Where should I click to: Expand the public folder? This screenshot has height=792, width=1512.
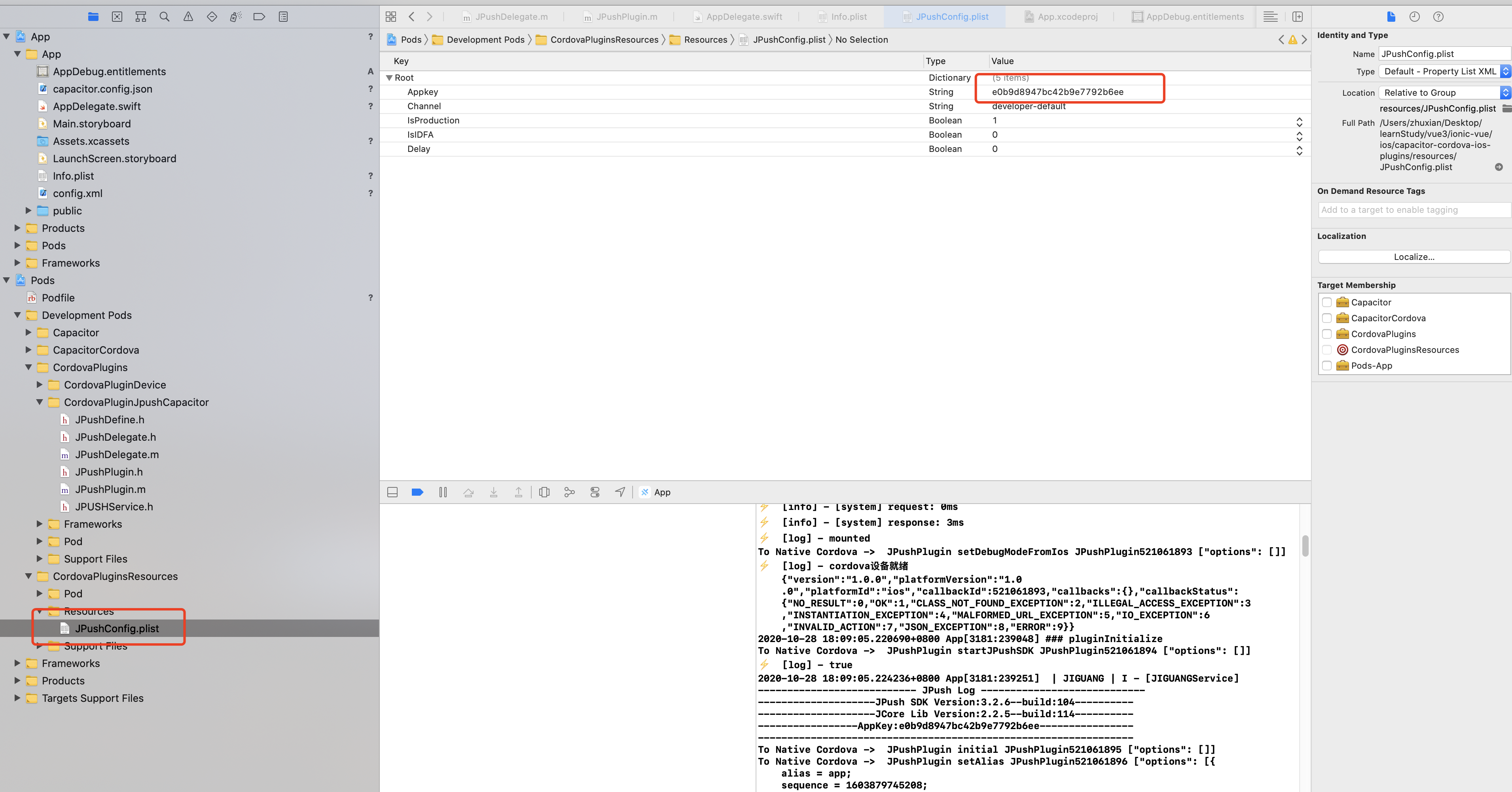(x=28, y=210)
